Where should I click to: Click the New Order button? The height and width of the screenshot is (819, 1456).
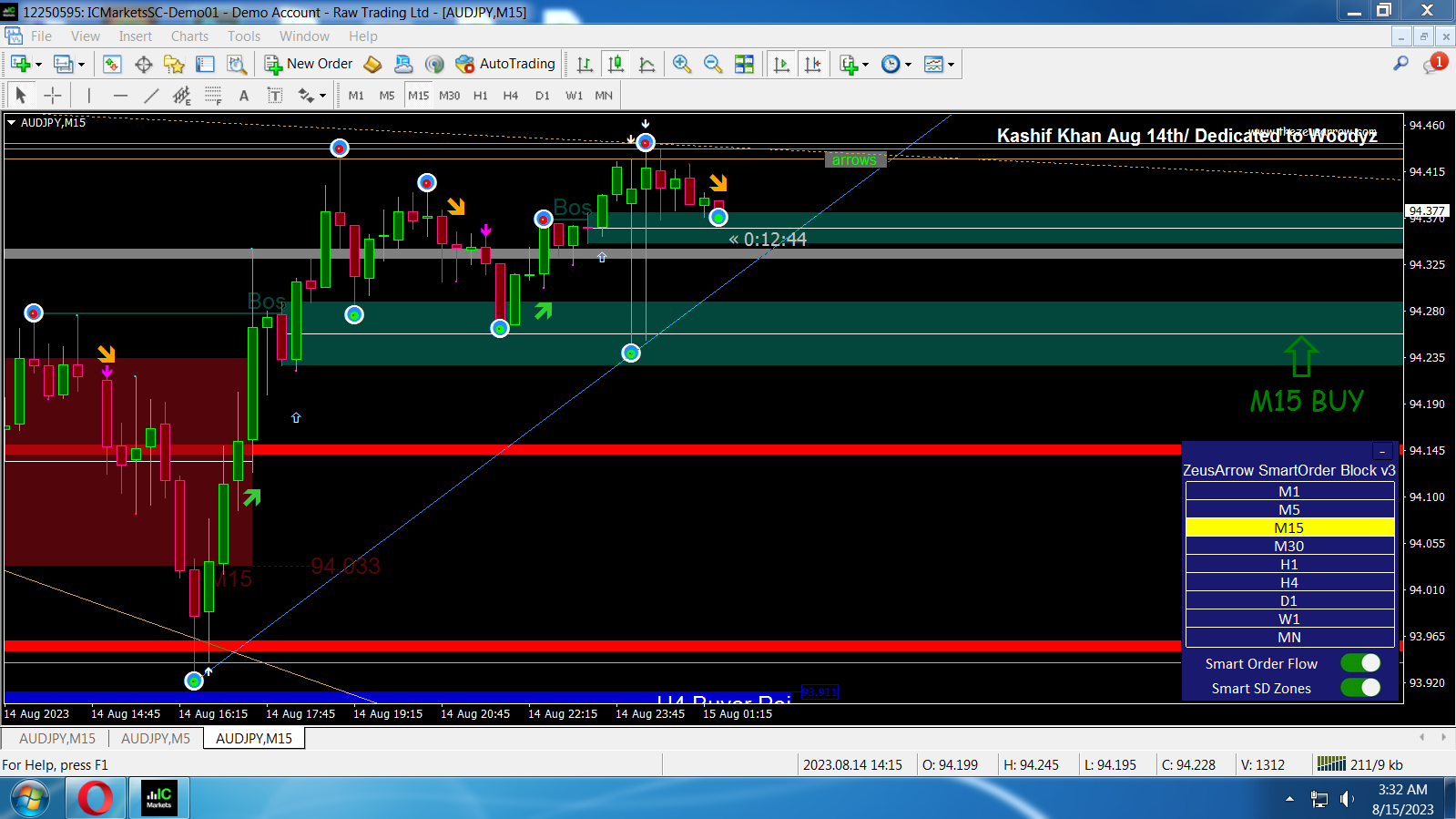click(309, 64)
